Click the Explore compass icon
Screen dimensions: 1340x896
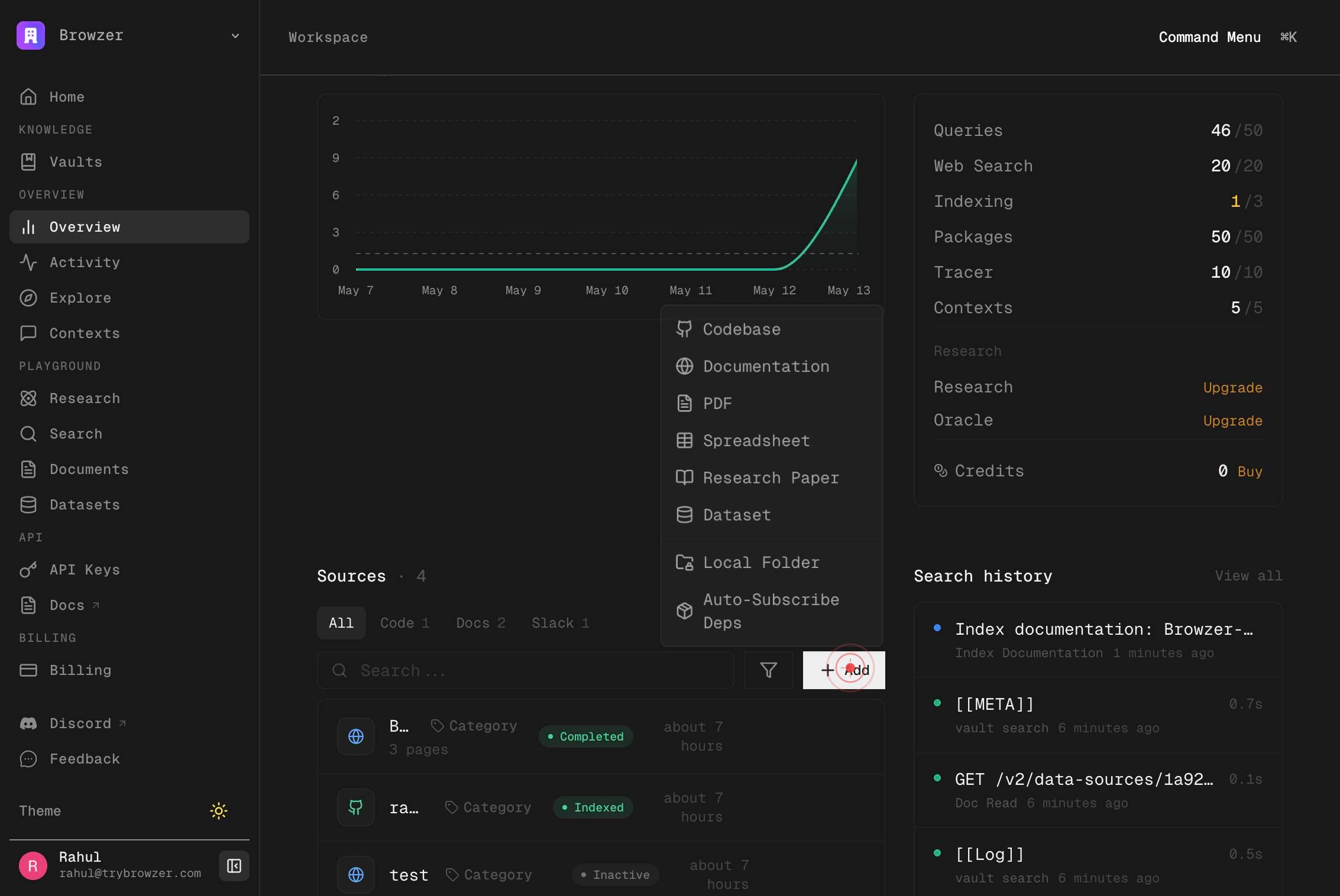pyautogui.click(x=28, y=298)
